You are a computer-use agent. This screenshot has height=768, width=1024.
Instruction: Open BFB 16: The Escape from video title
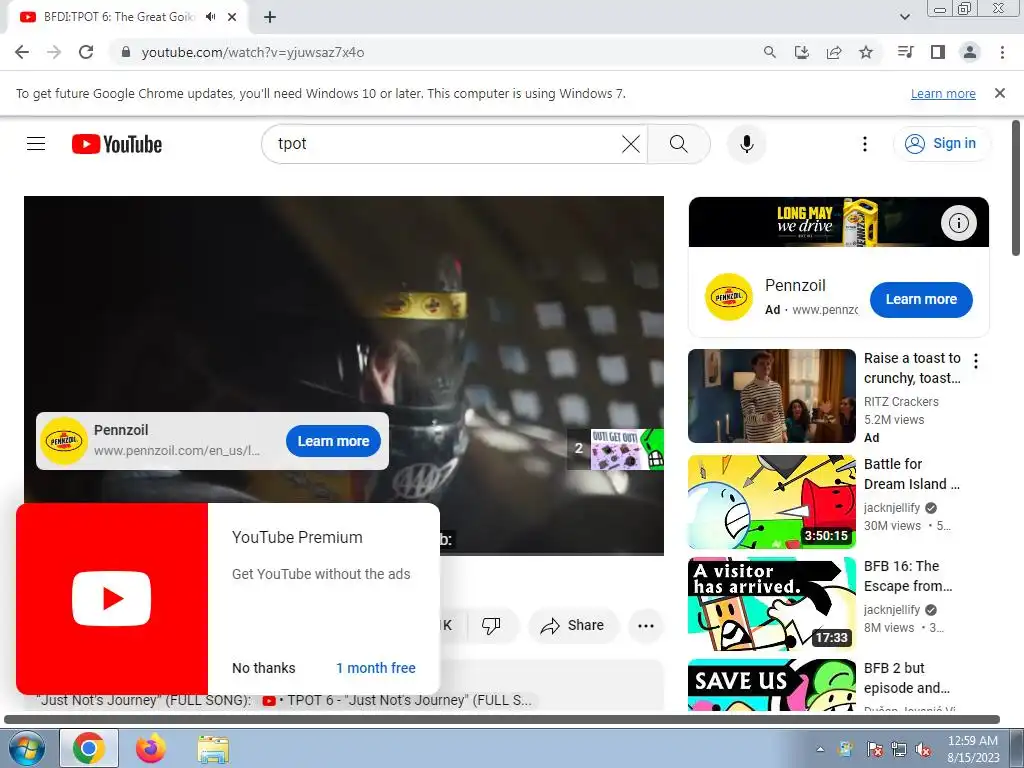click(908, 576)
